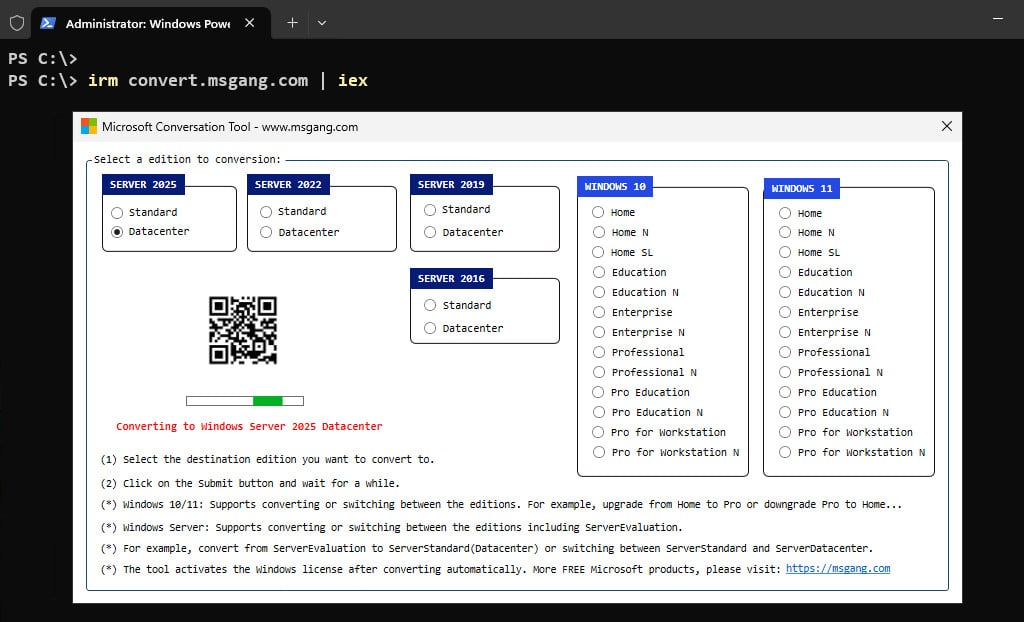Click the 'Select a edition to conversion' label
This screenshot has width=1024, height=622.
point(187,159)
